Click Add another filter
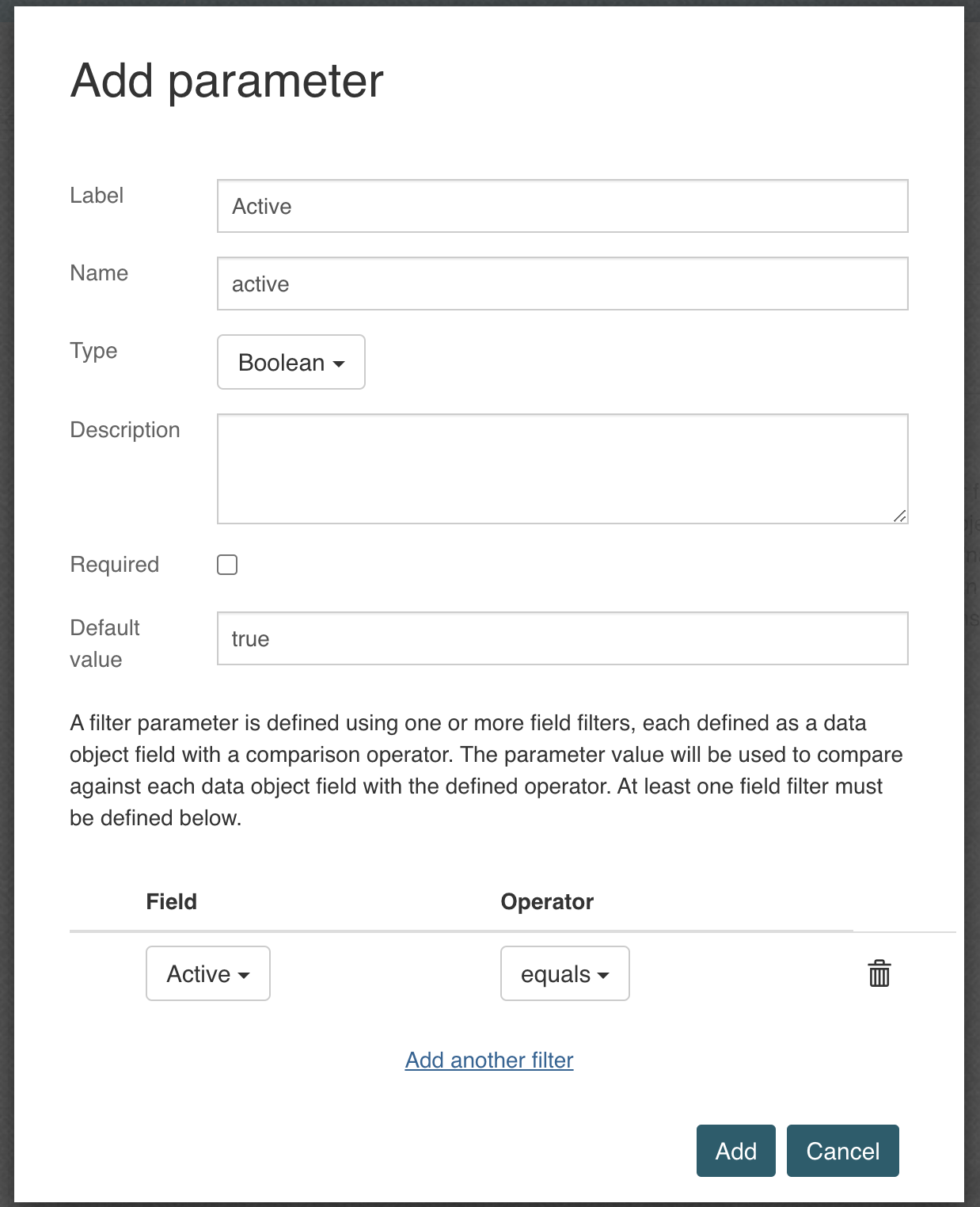The width and height of the screenshot is (980, 1207). 488,1060
